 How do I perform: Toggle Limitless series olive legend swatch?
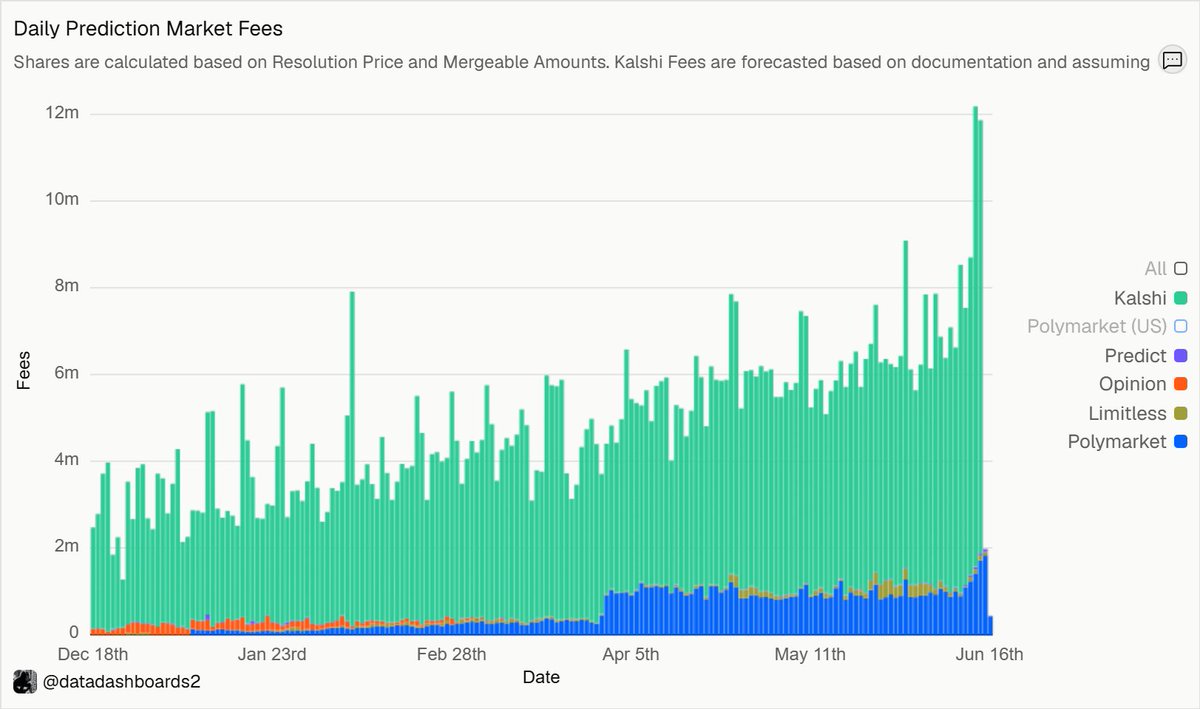click(x=1181, y=413)
